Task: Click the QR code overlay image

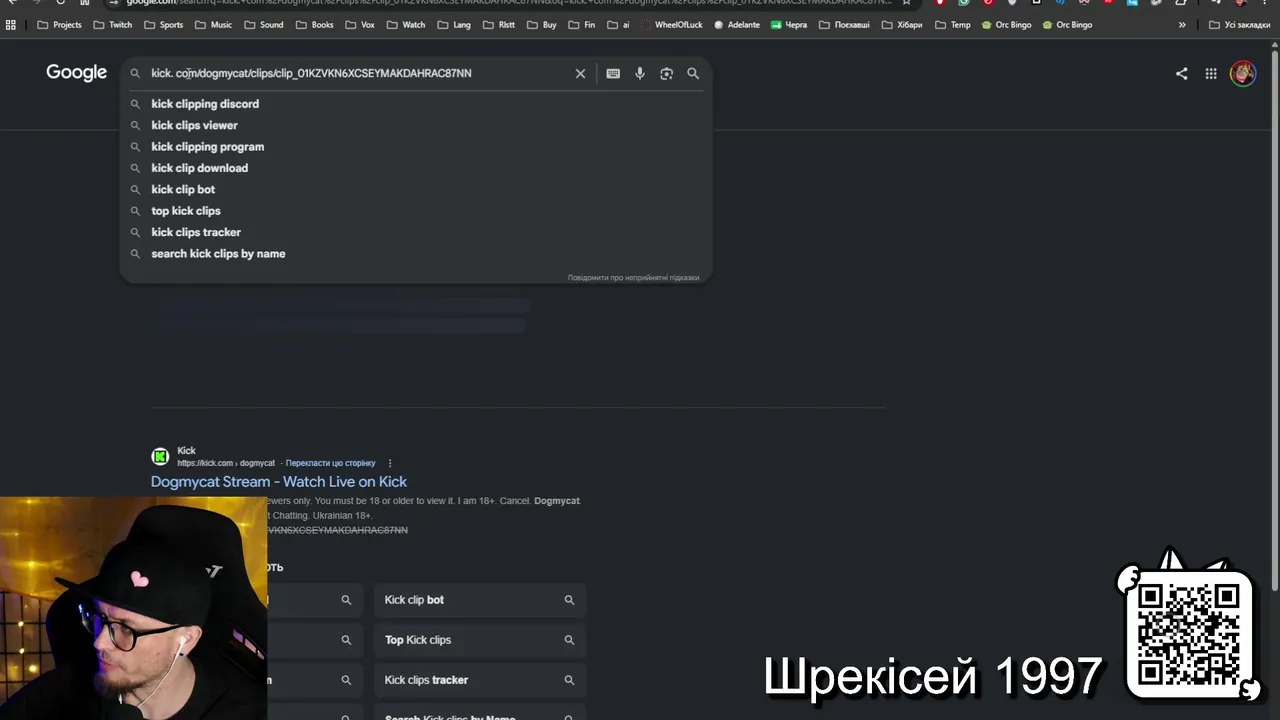Action: (x=1189, y=633)
